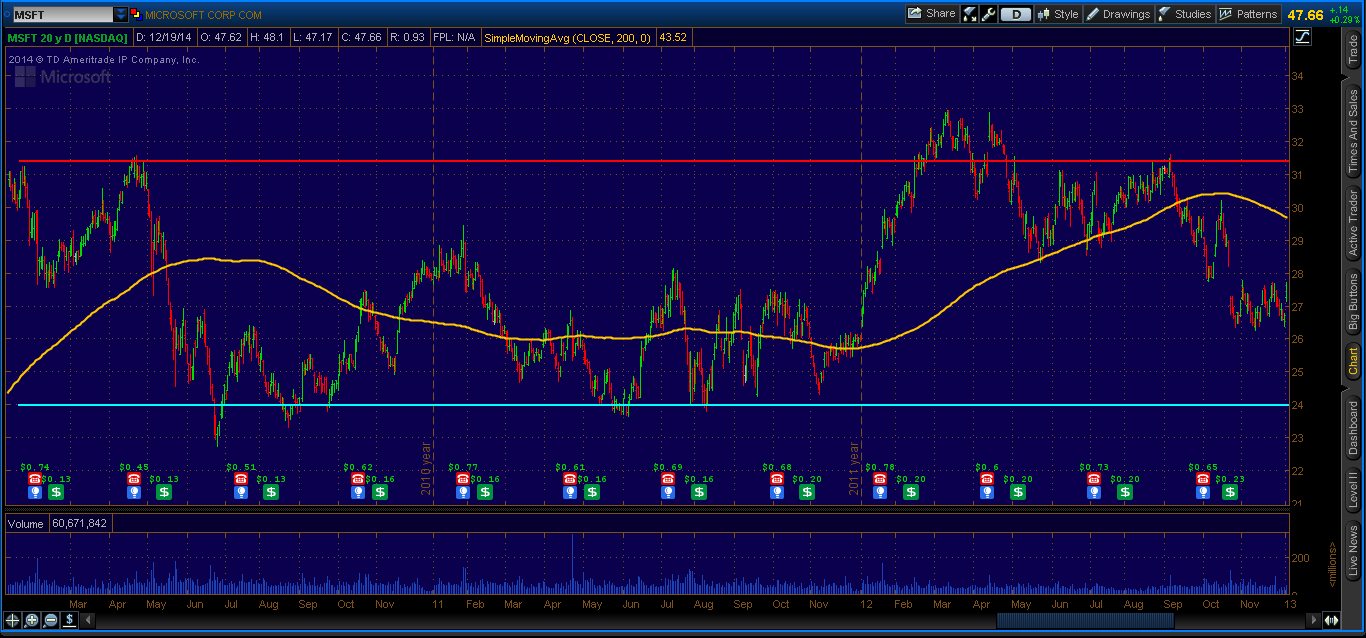Image resolution: width=1366 pixels, height=638 pixels.
Task: Open the Trade side tab
Action: tap(1353, 50)
